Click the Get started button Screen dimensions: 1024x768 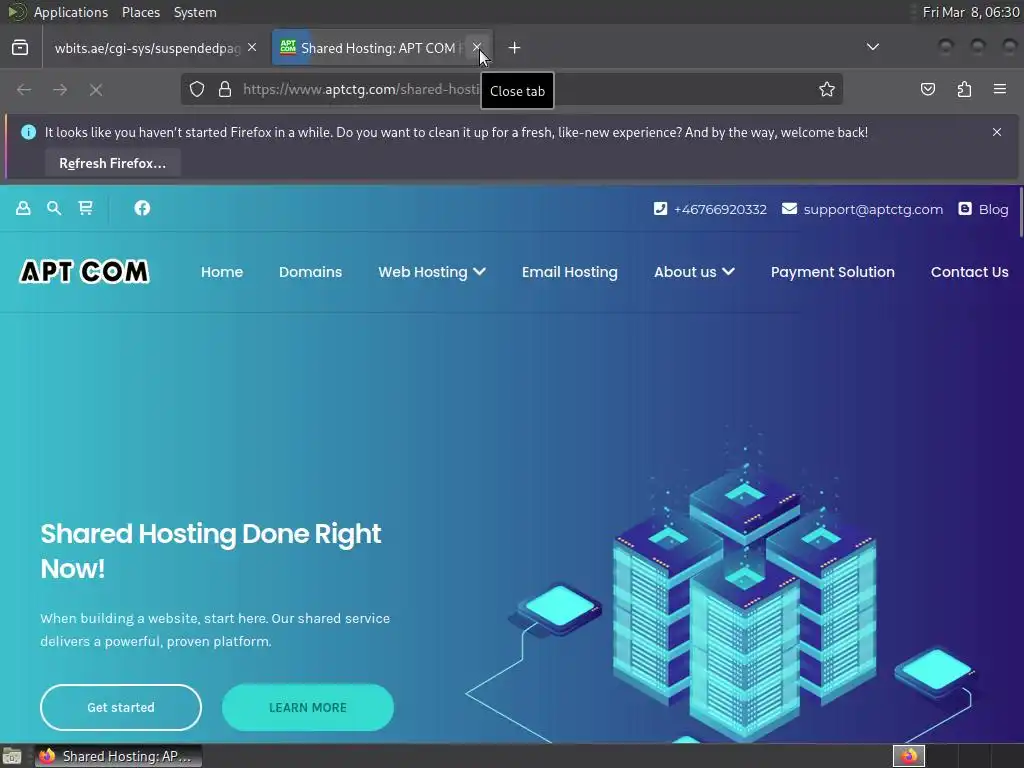click(121, 707)
